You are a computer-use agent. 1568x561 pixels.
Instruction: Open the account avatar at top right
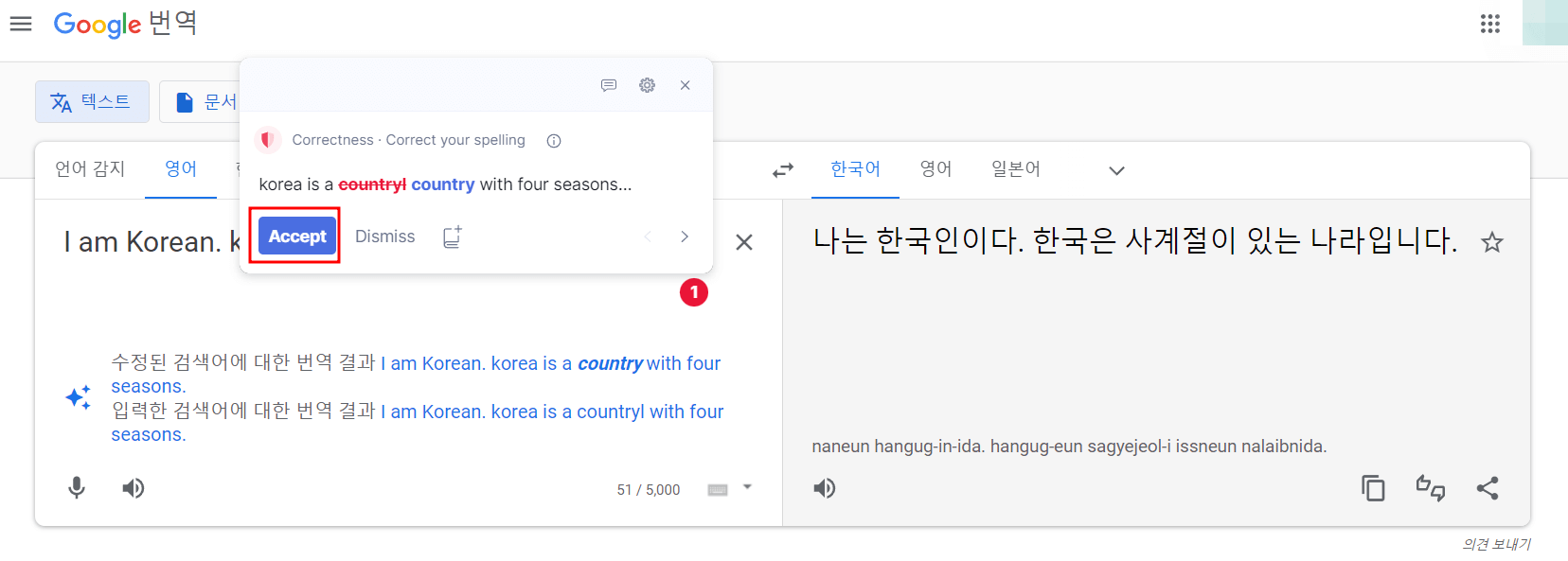tap(1545, 23)
